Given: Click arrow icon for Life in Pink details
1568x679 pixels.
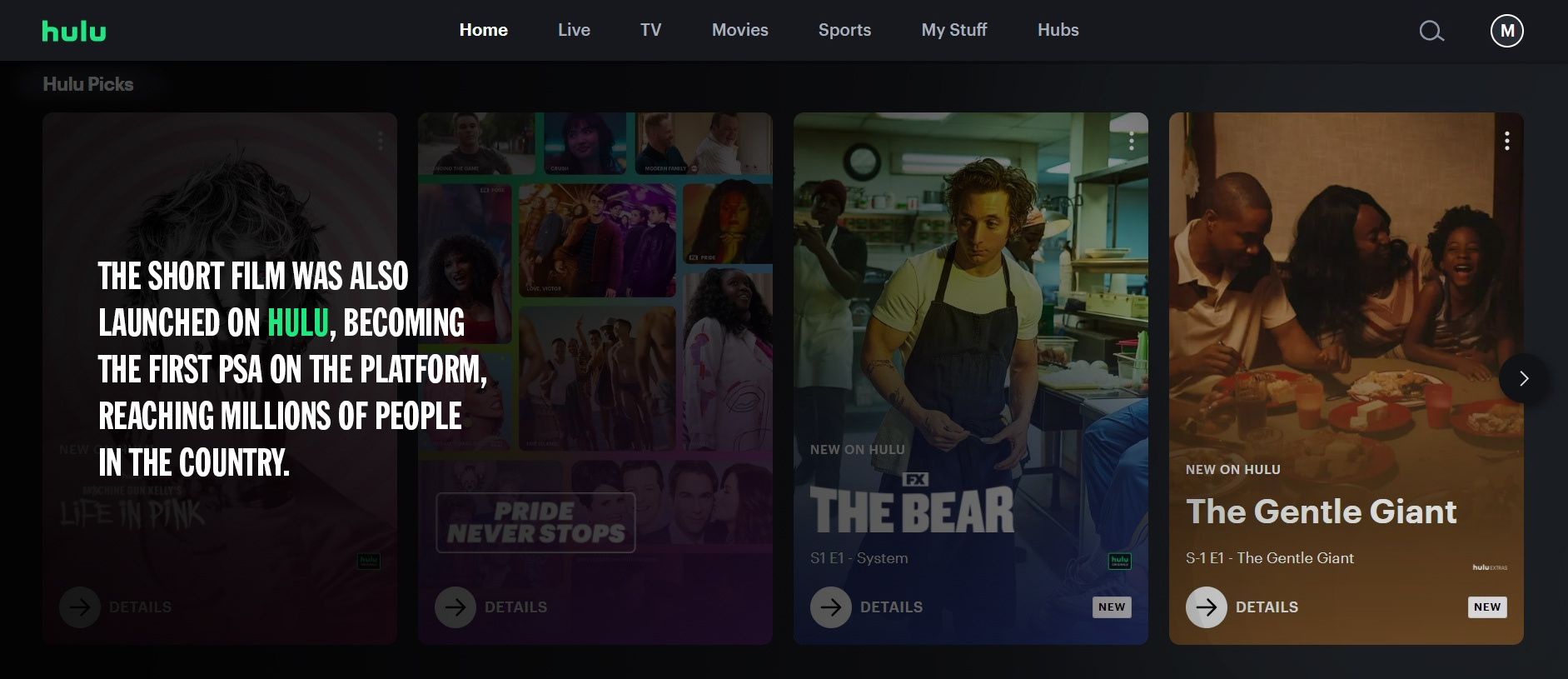Looking at the screenshot, I should 79,607.
